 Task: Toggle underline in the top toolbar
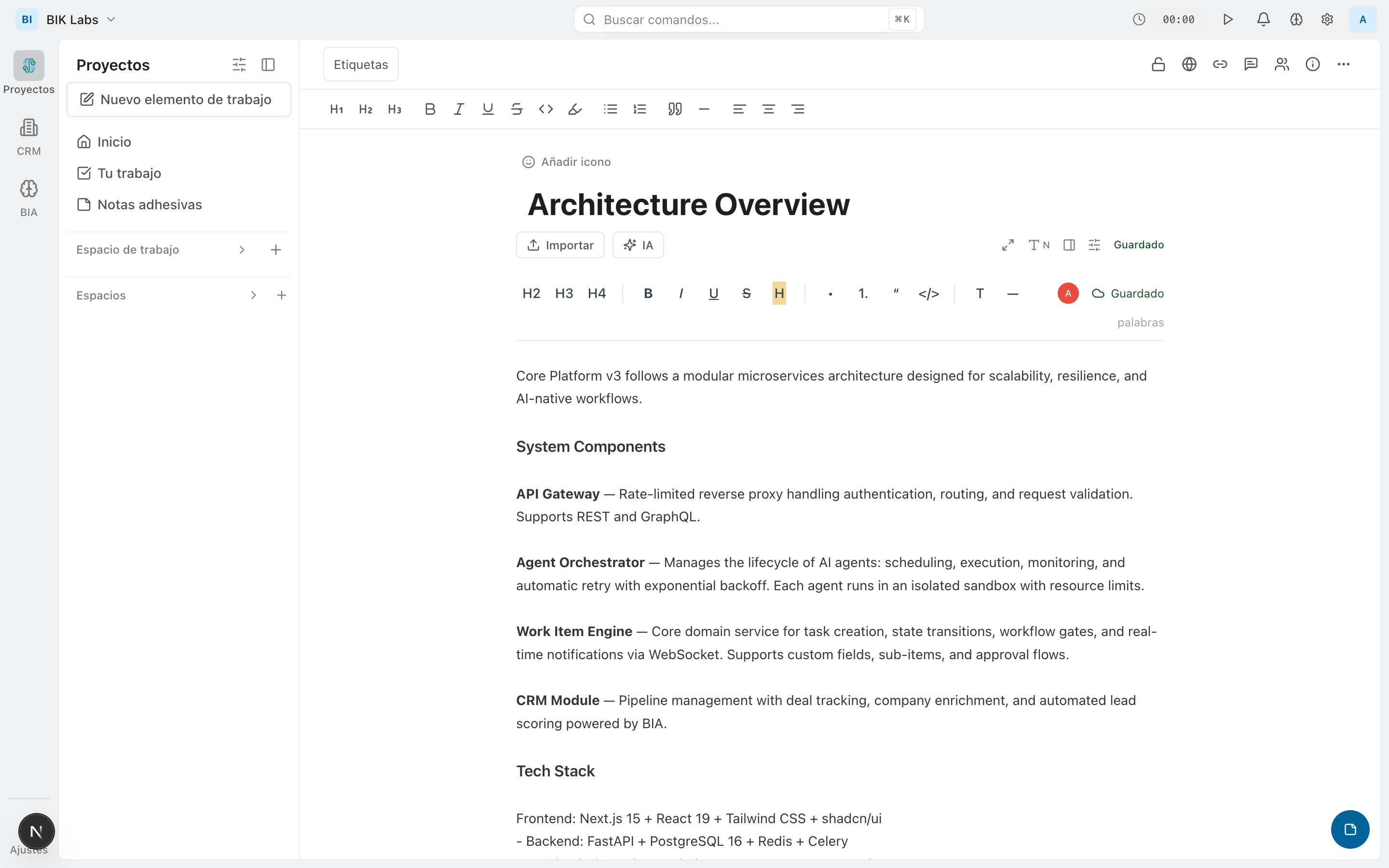(488, 109)
